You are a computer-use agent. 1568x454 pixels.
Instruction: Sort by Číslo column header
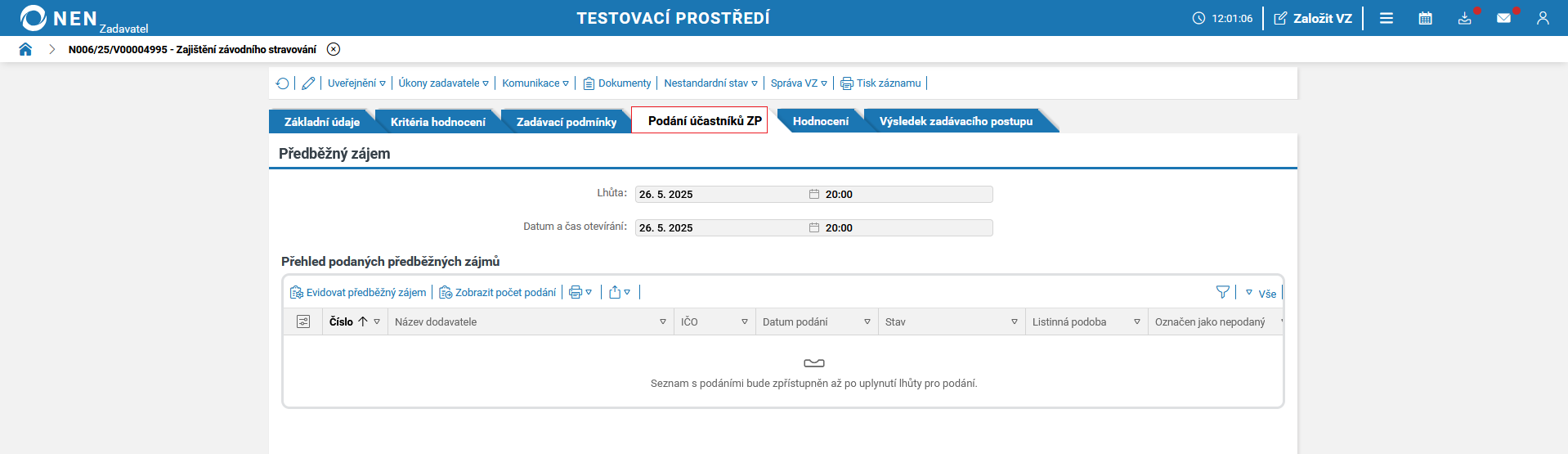coord(341,321)
